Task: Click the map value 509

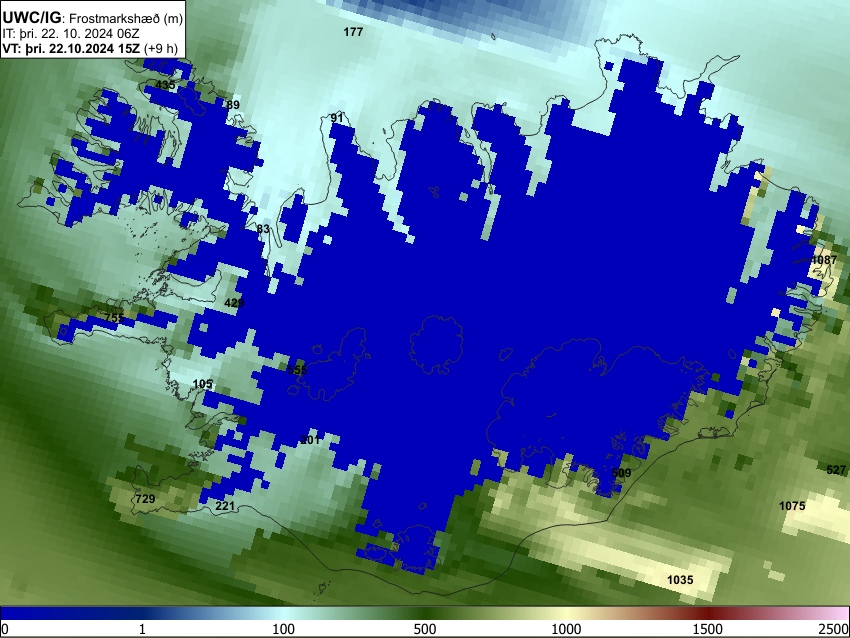Action: click(x=621, y=473)
